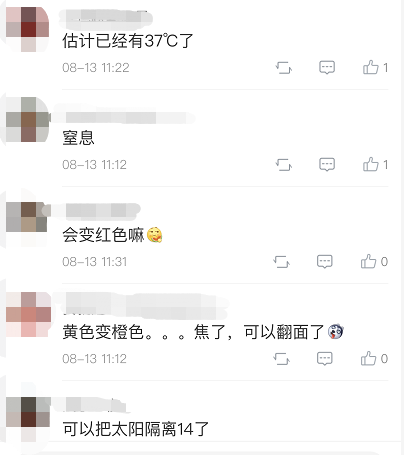404x455 pixels.
Task: Open username above 窒息 comment
Action: [127, 118]
